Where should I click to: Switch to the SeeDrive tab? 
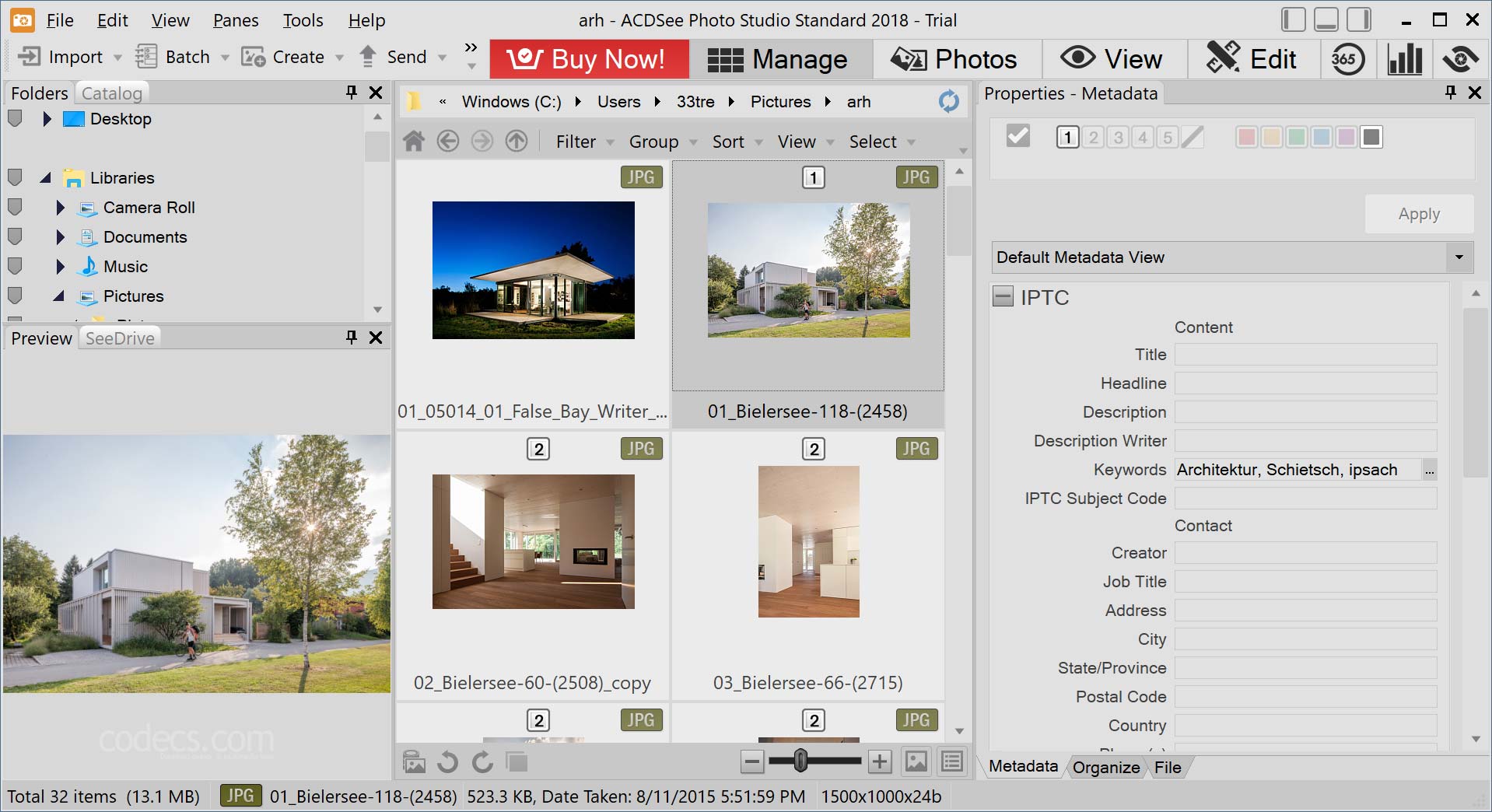point(120,338)
